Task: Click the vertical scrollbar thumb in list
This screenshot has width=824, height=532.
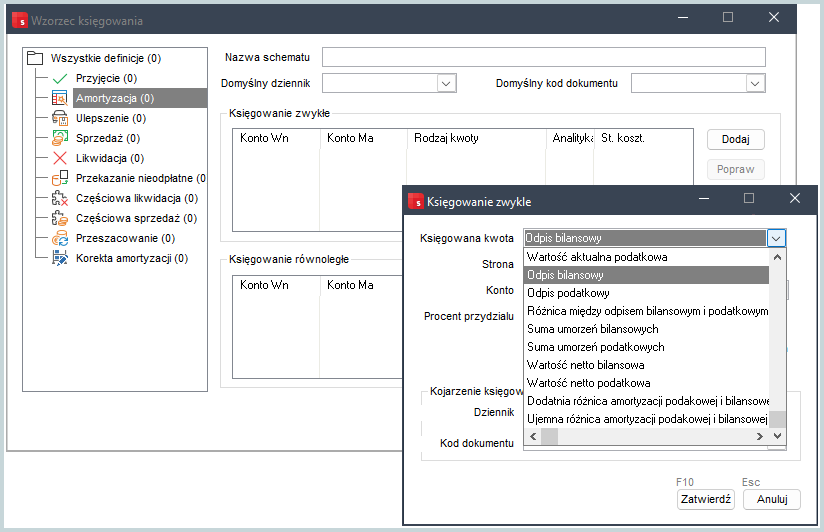Action: (777, 419)
